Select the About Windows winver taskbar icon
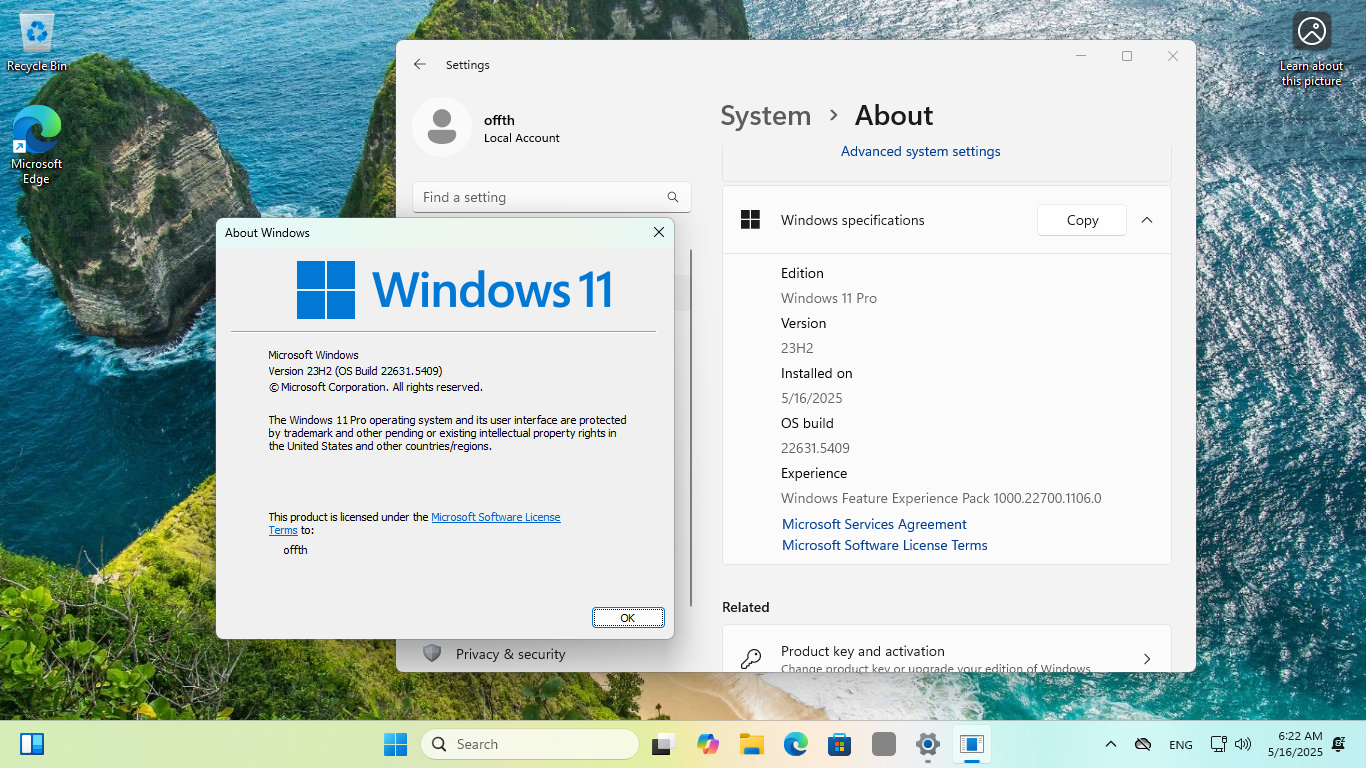1366x768 pixels. [972, 744]
